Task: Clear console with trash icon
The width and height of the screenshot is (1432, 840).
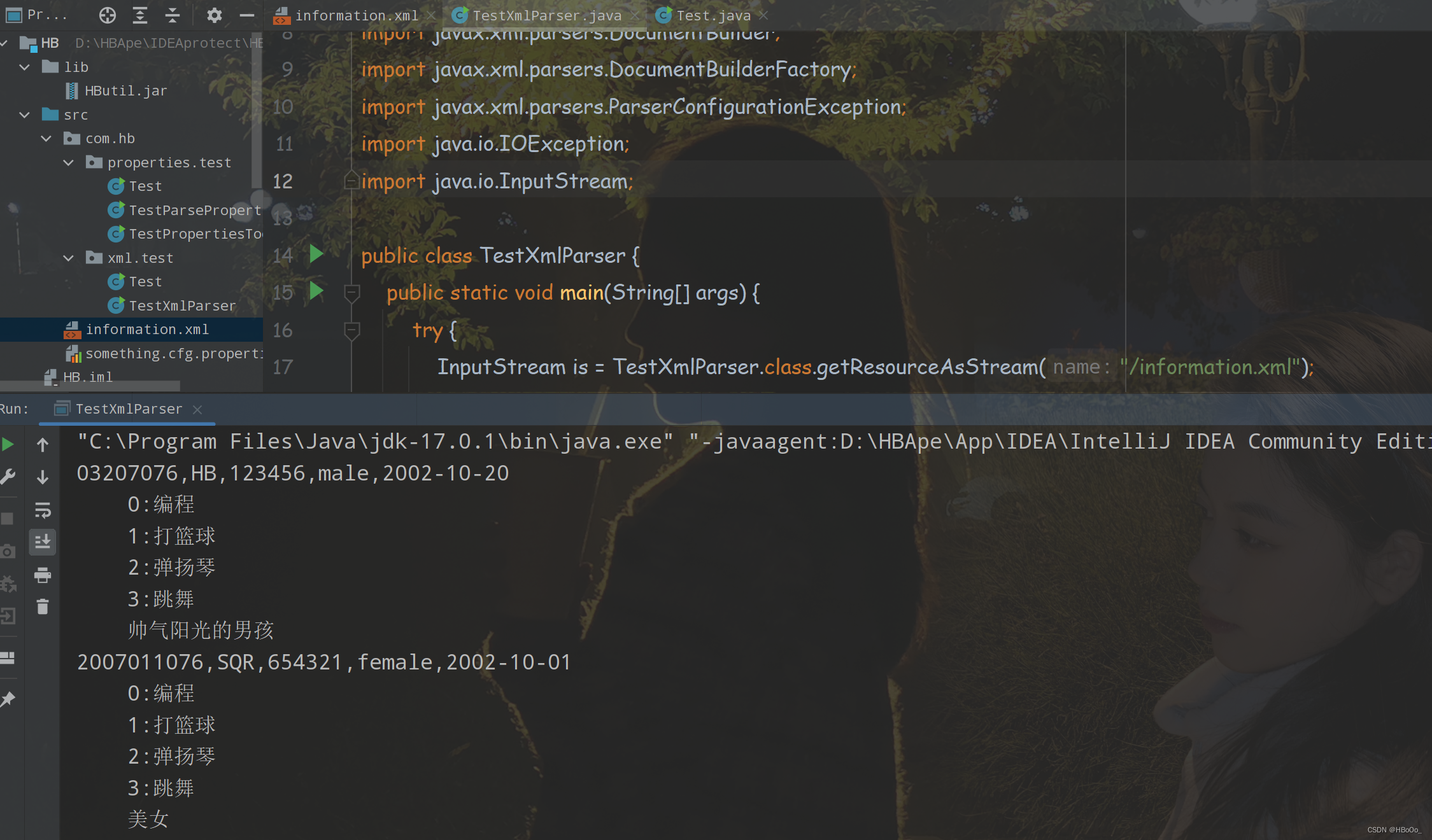Action: (x=43, y=606)
